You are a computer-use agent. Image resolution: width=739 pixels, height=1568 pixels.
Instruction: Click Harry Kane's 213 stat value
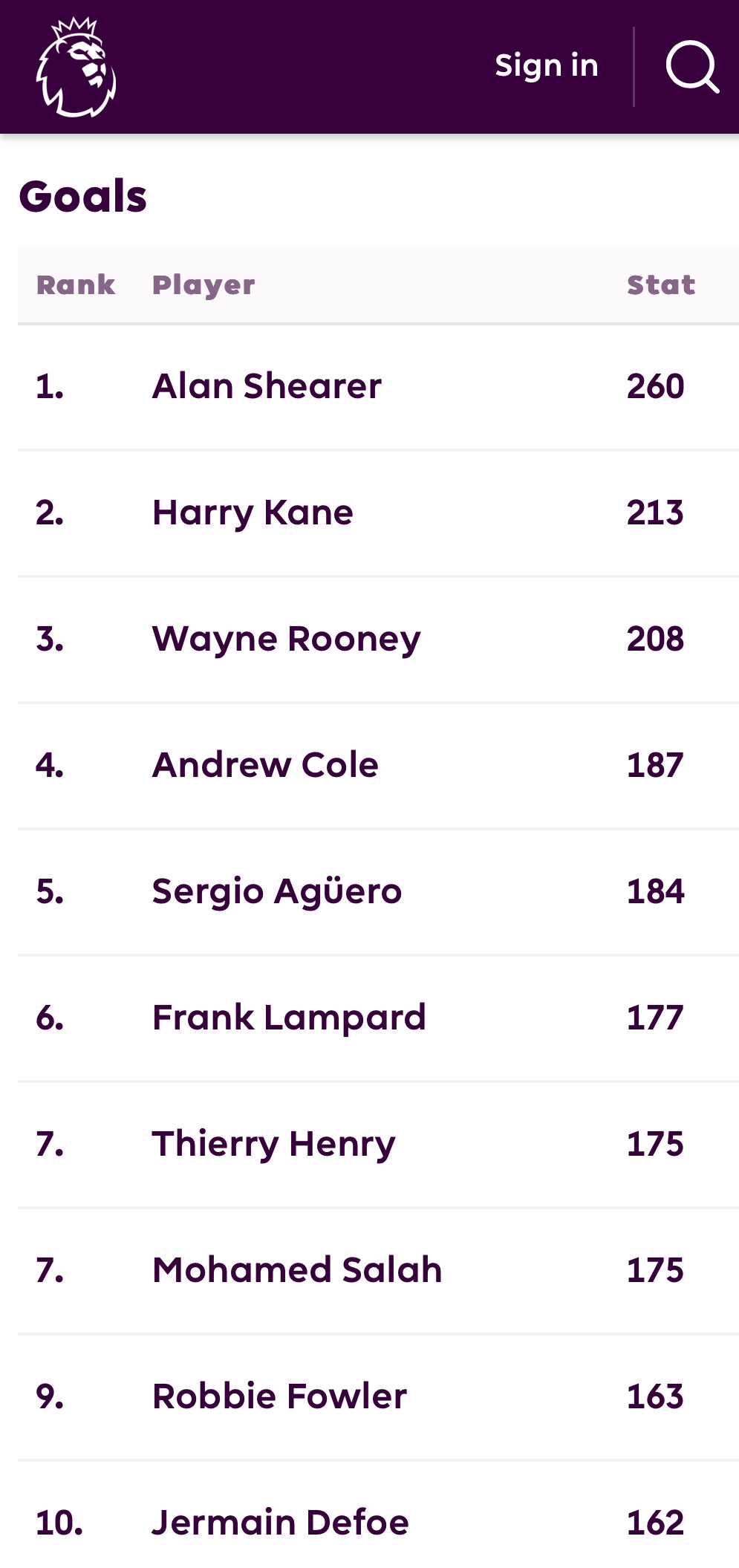click(x=655, y=513)
